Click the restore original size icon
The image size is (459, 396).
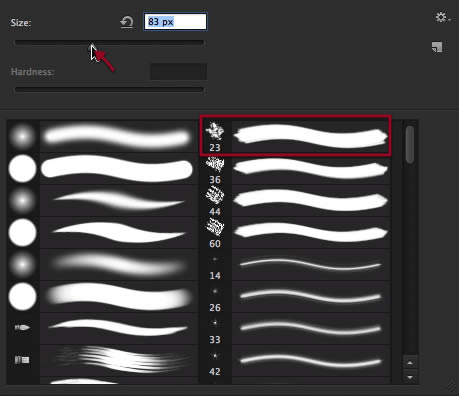[x=127, y=22]
